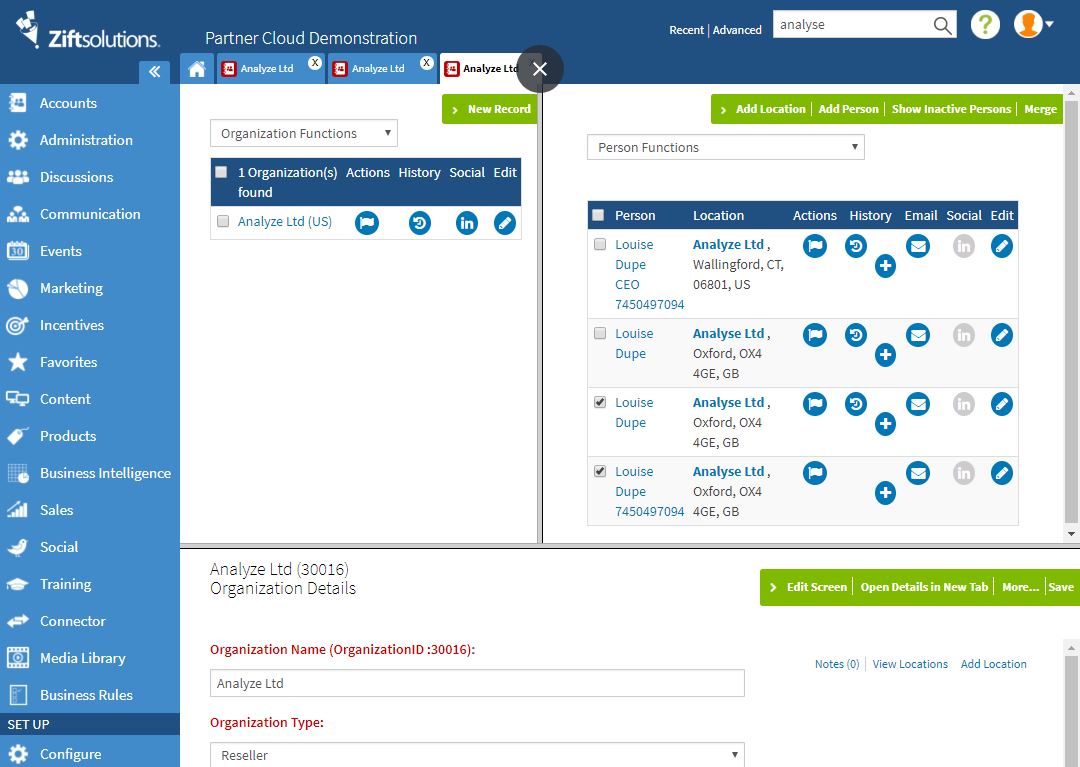Screen dimensions: 1080x767
Task: Click the search magnifier icon
Action: coord(942,26)
